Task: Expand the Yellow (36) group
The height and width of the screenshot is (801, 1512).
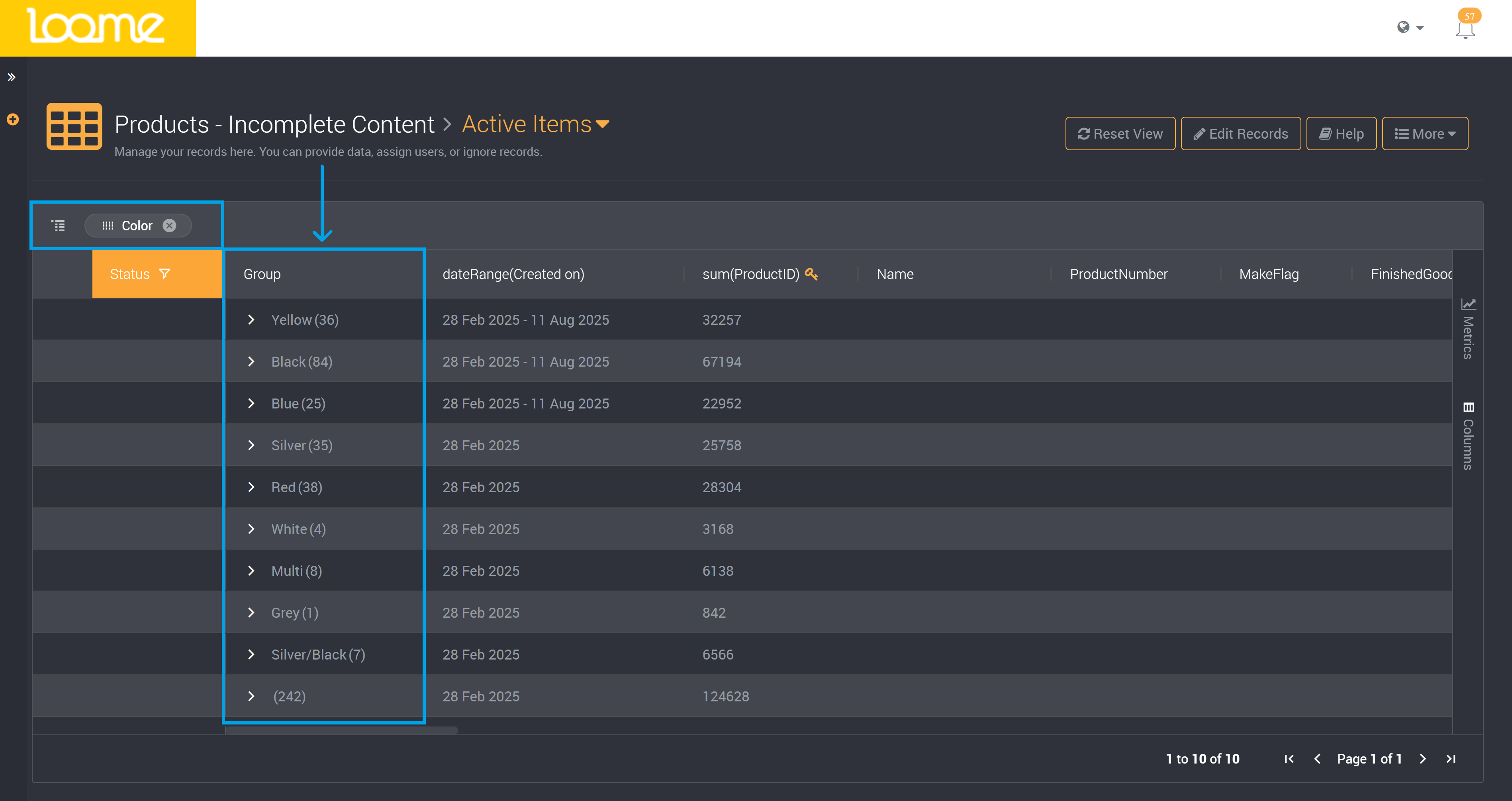Action: coord(251,320)
